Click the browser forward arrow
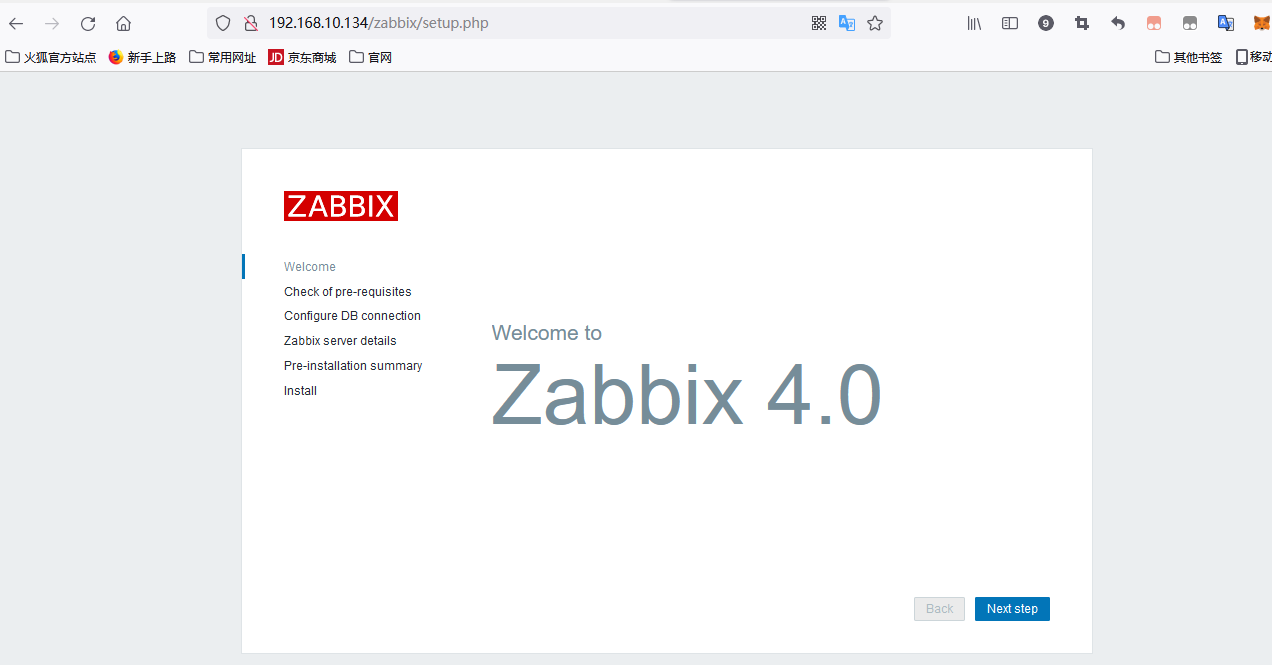The height and width of the screenshot is (665, 1272). (x=52, y=23)
